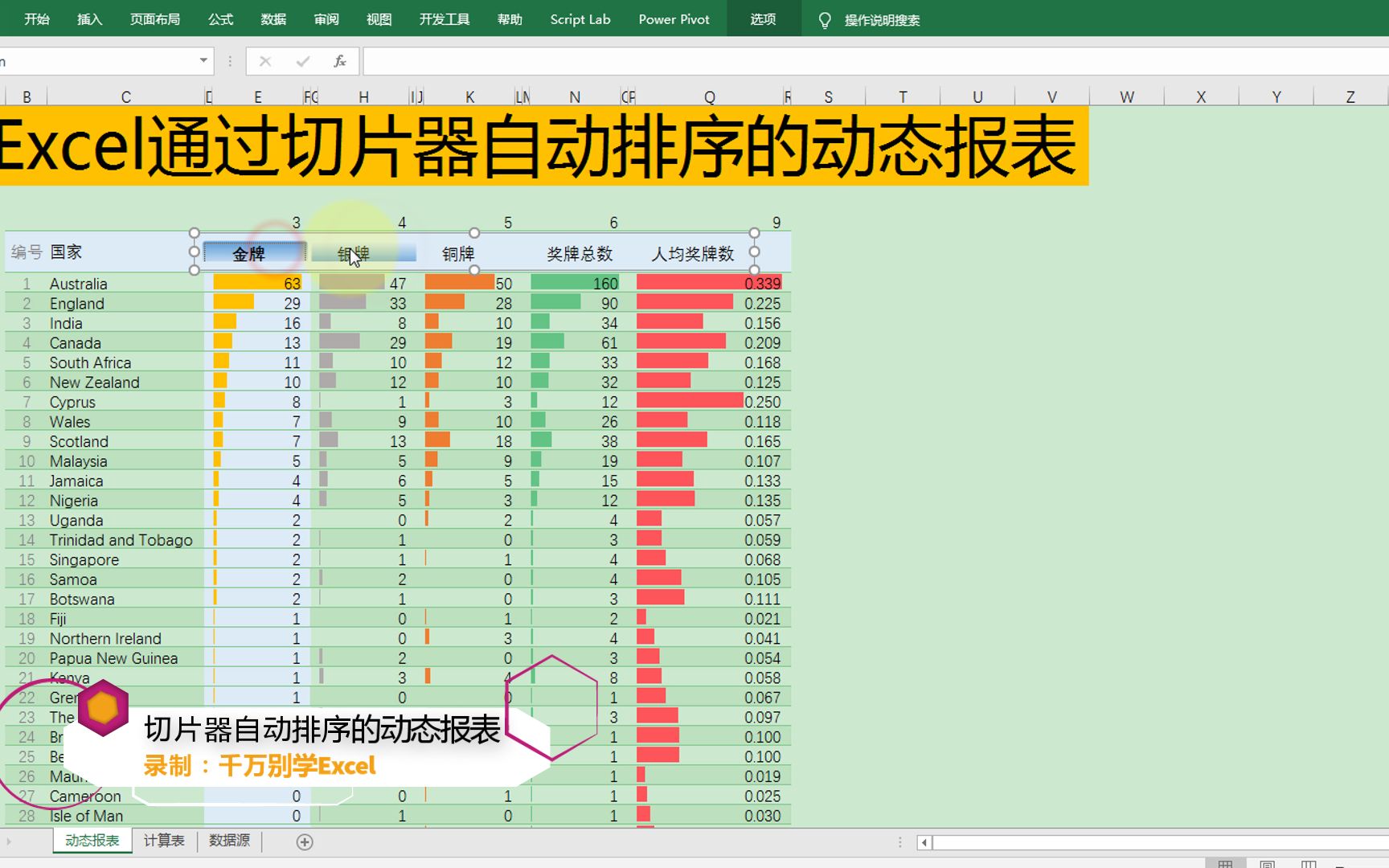
Task: Open the Power Pivot tab
Action: [x=674, y=19]
